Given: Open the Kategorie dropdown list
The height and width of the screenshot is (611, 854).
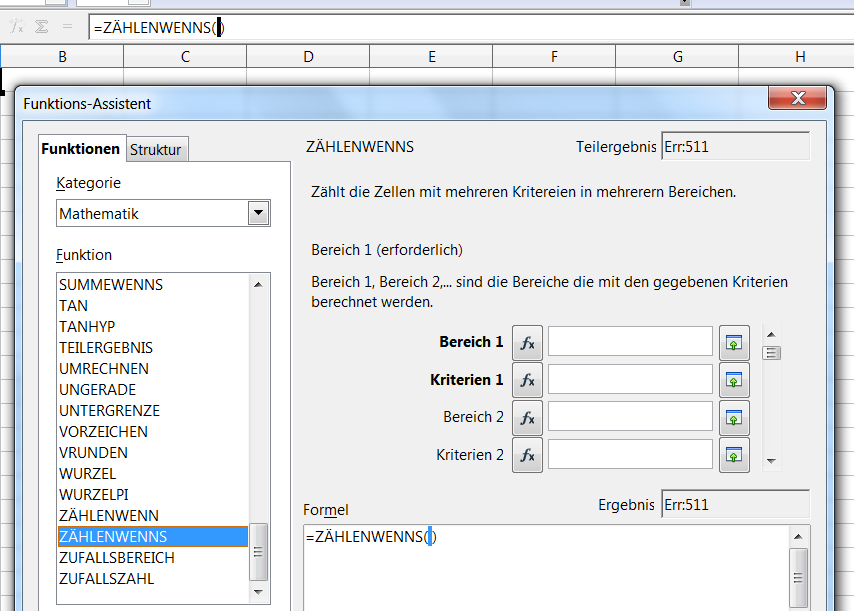Looking at the screenshot, I should click(258, 213).
